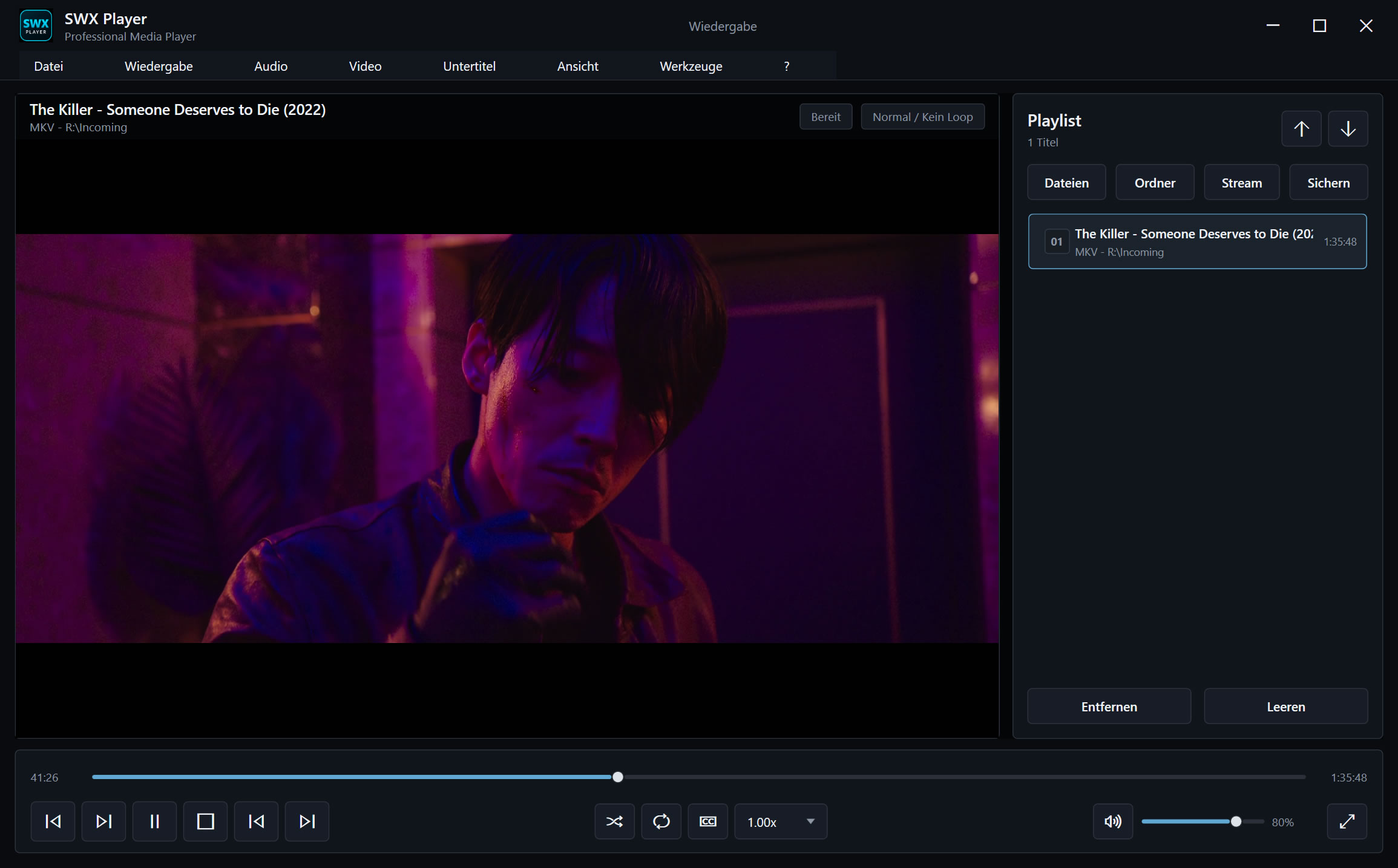Screen dimensions: 1398x868
Task: Open the Audio menu
Action: pyautogui.click(x=271, y=66)
